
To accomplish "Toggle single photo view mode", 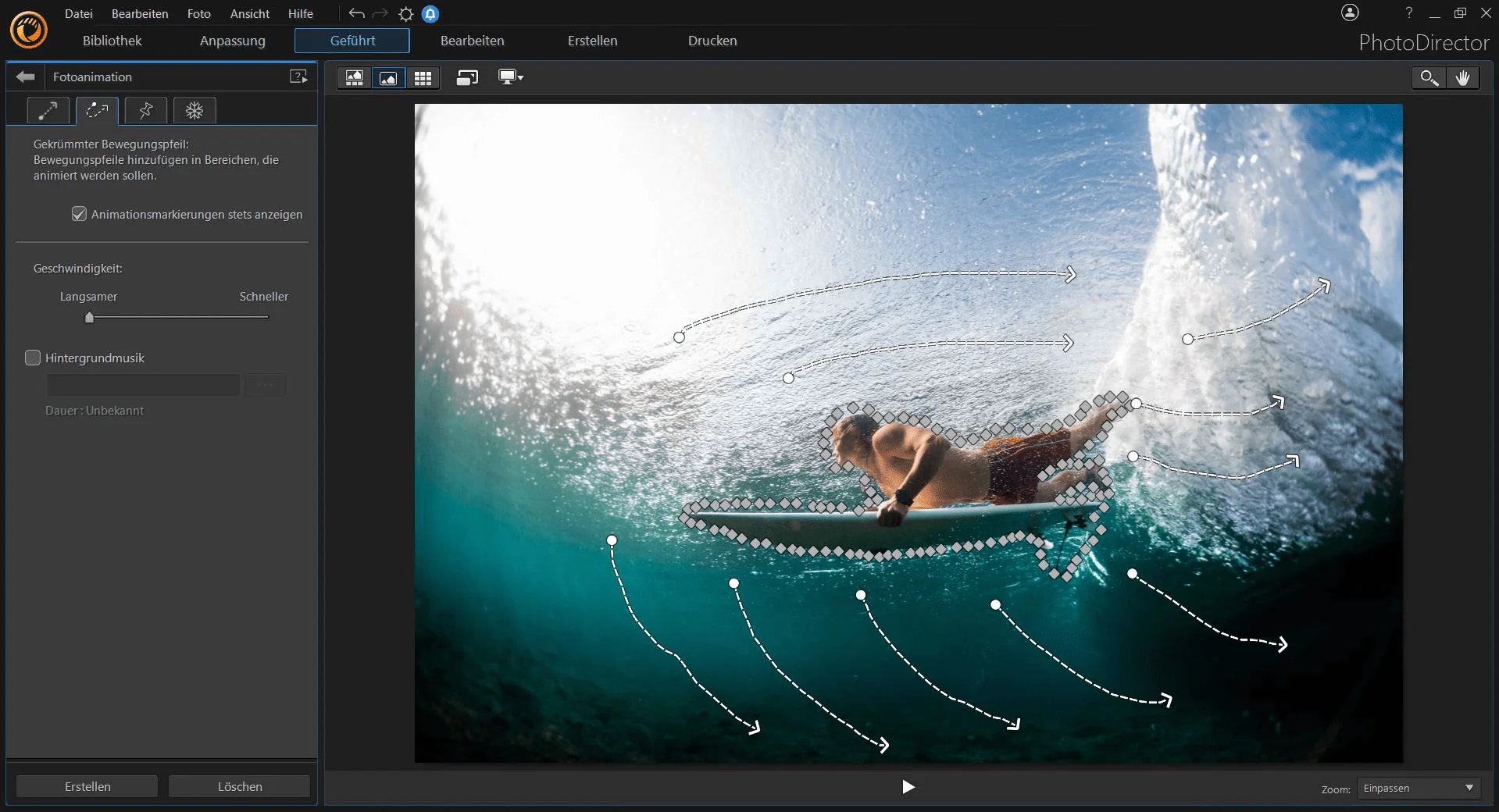I will pyautogui.click(x=388, y=77).
